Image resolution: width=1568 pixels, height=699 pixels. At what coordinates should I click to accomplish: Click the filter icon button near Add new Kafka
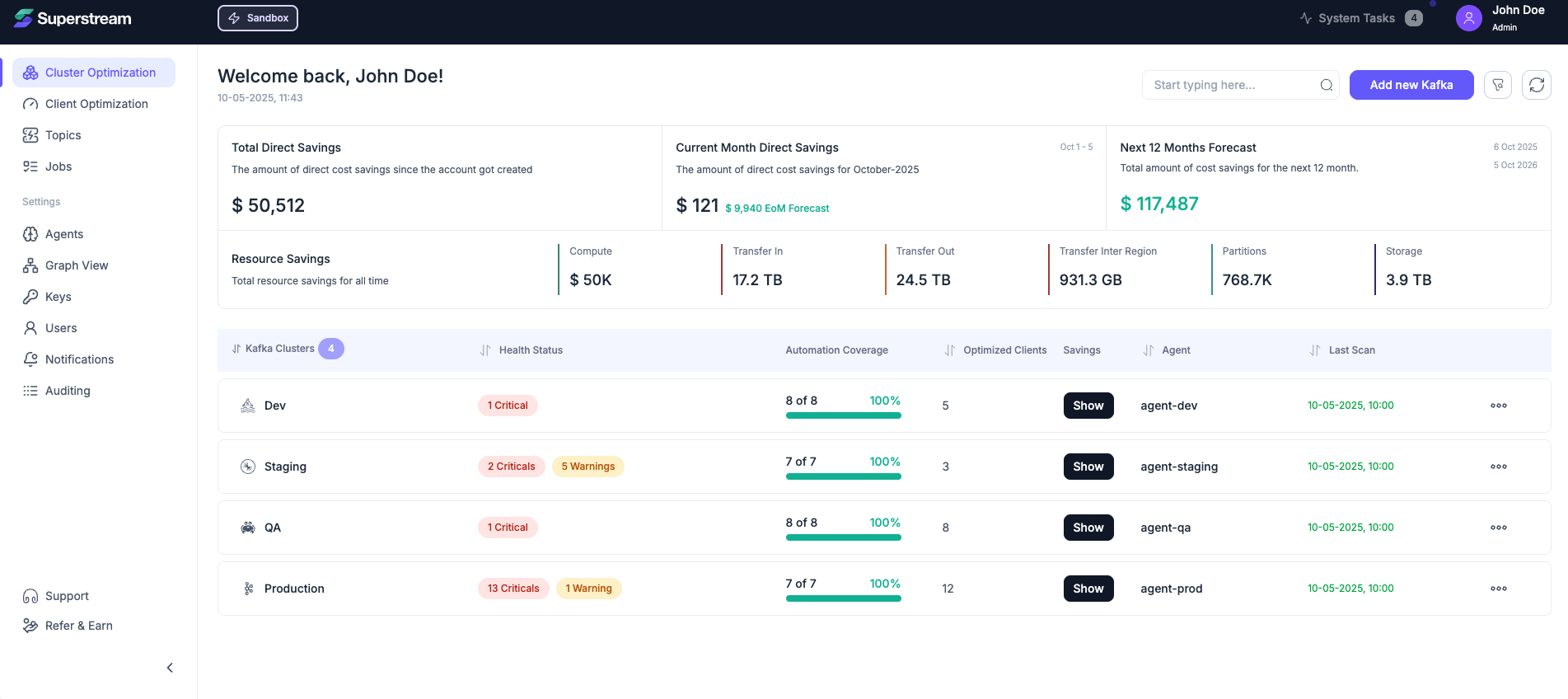[x=1498, y=85]
